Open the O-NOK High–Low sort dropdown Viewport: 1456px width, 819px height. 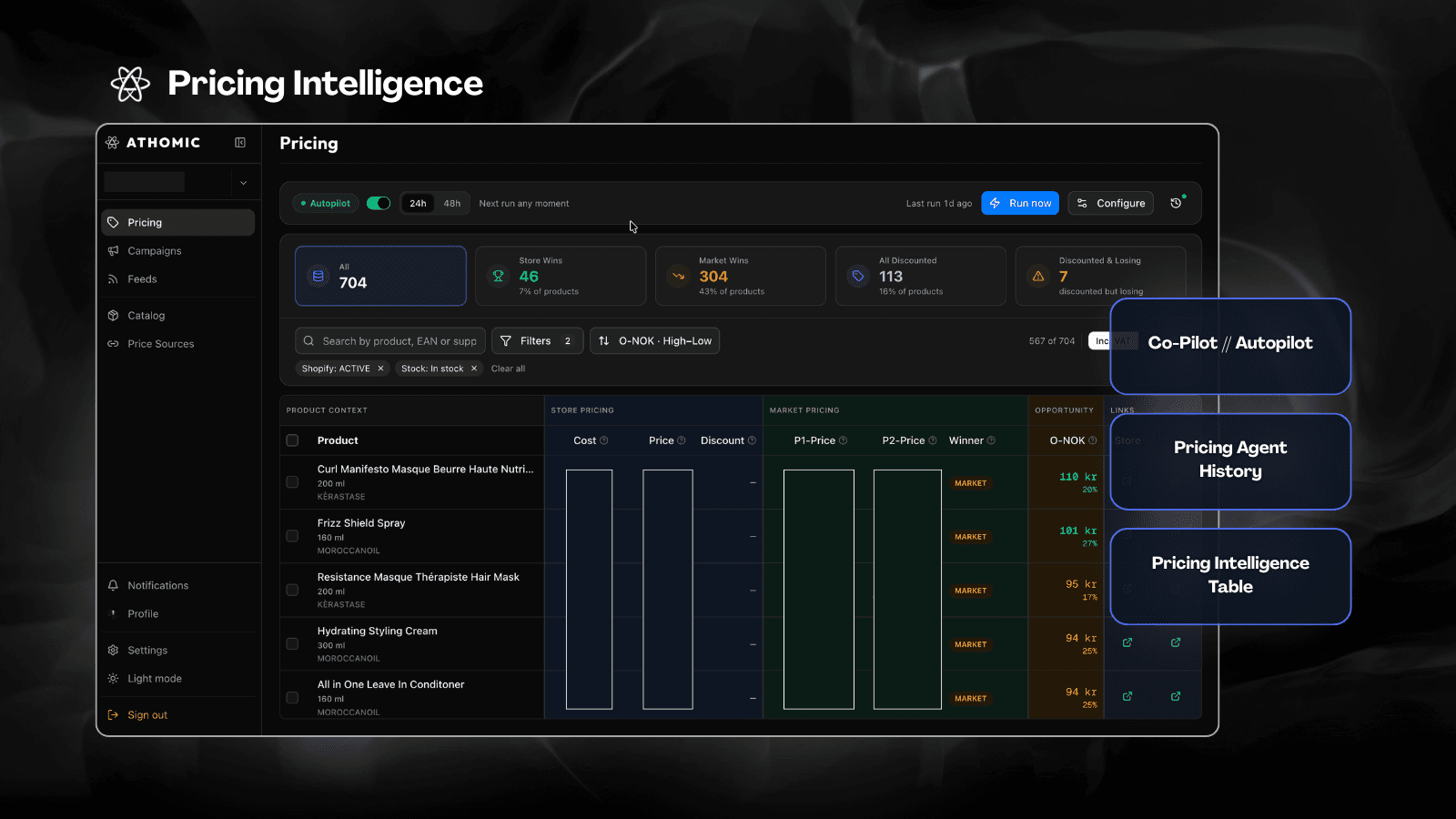click(655, 341)
